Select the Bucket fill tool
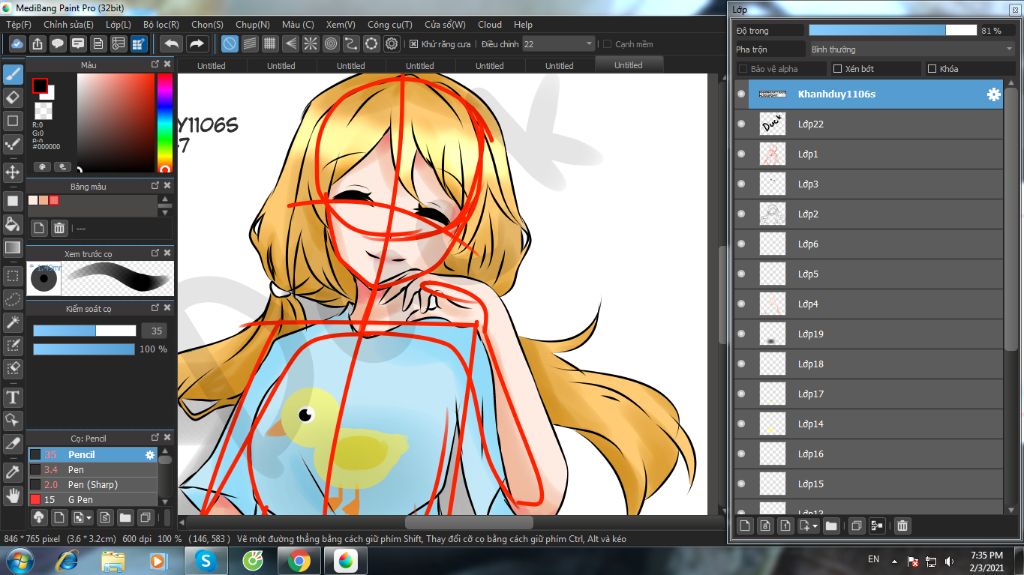Viewport: 1024px width, 575px height. 12,225
